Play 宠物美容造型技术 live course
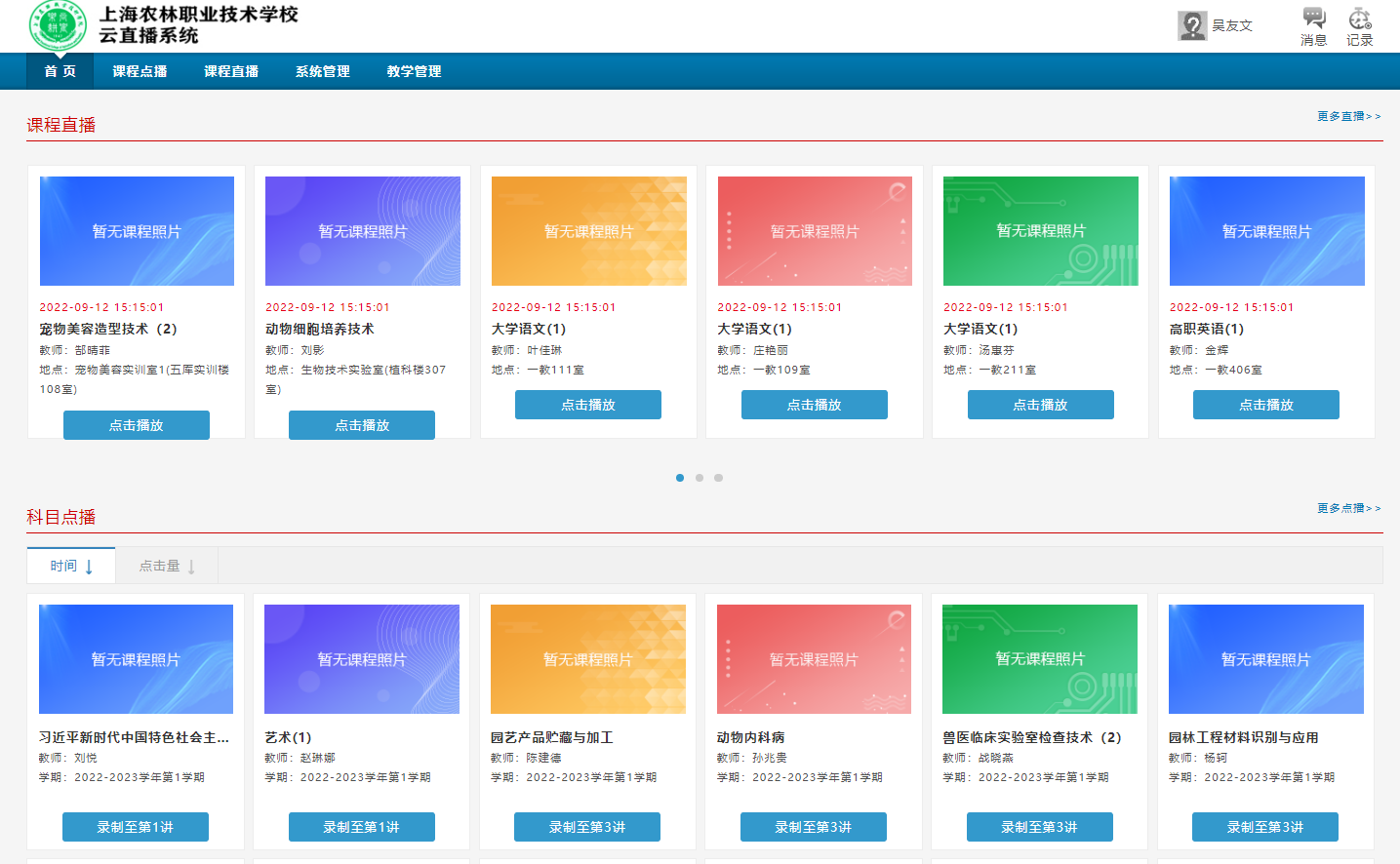Viewport: 1400px width, 864px height. pos(137,425)
